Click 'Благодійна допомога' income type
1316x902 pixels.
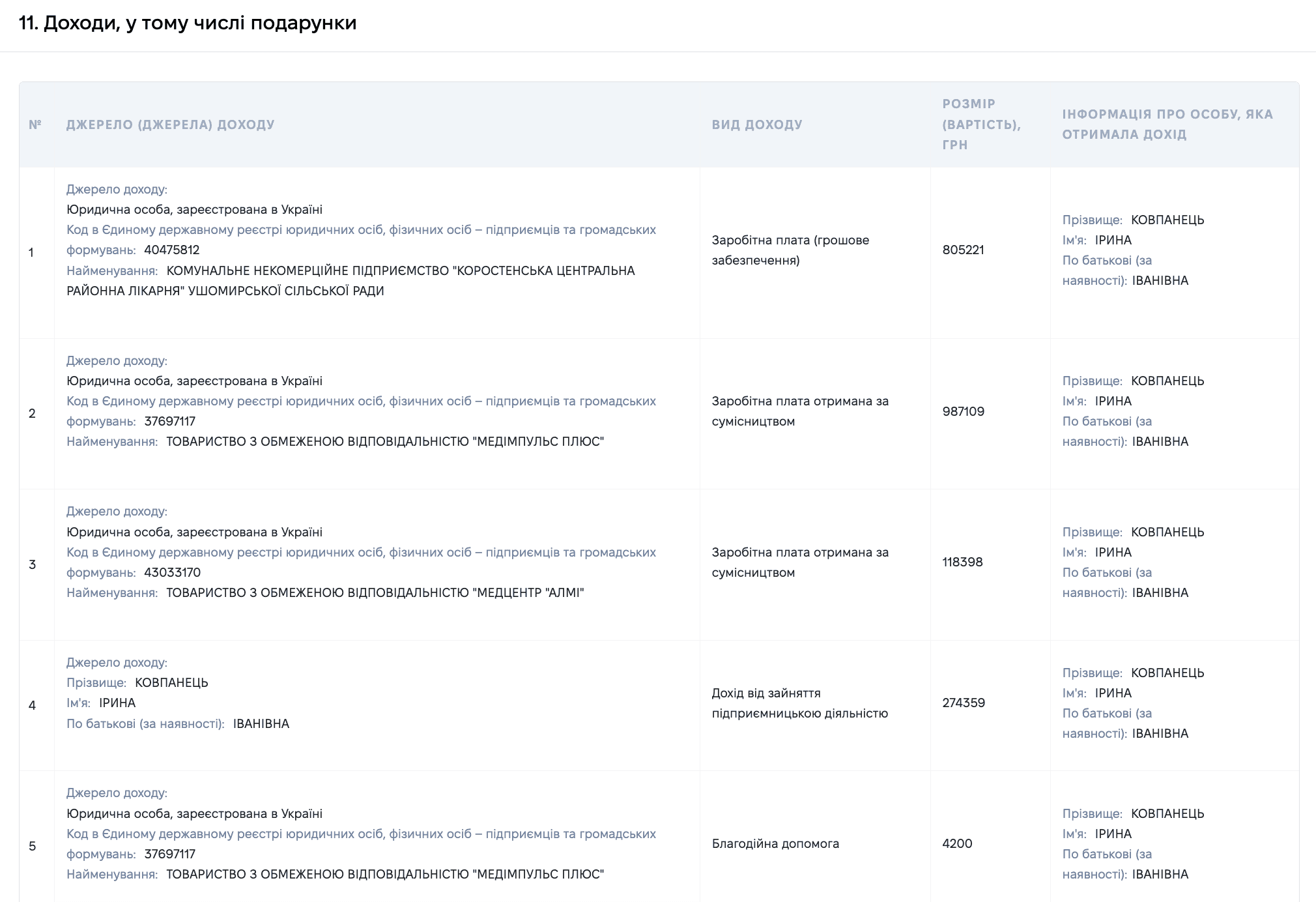click(775, 844)
